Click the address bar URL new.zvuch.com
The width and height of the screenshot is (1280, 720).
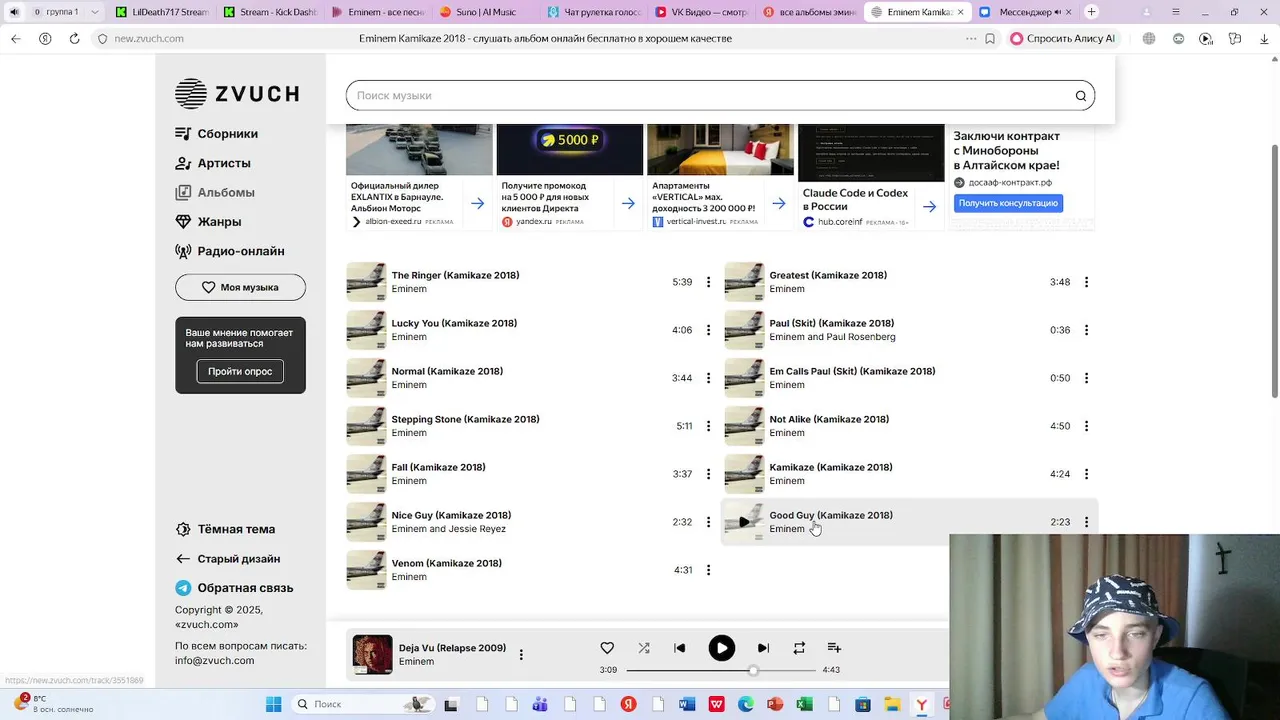[149, 38]
